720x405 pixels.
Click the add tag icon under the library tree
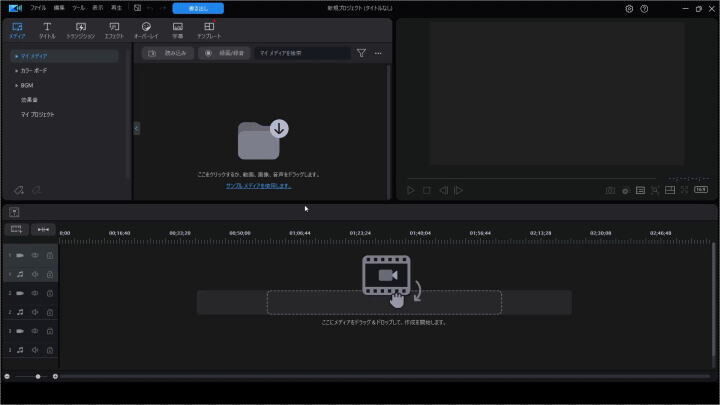[x=19, y=190]
